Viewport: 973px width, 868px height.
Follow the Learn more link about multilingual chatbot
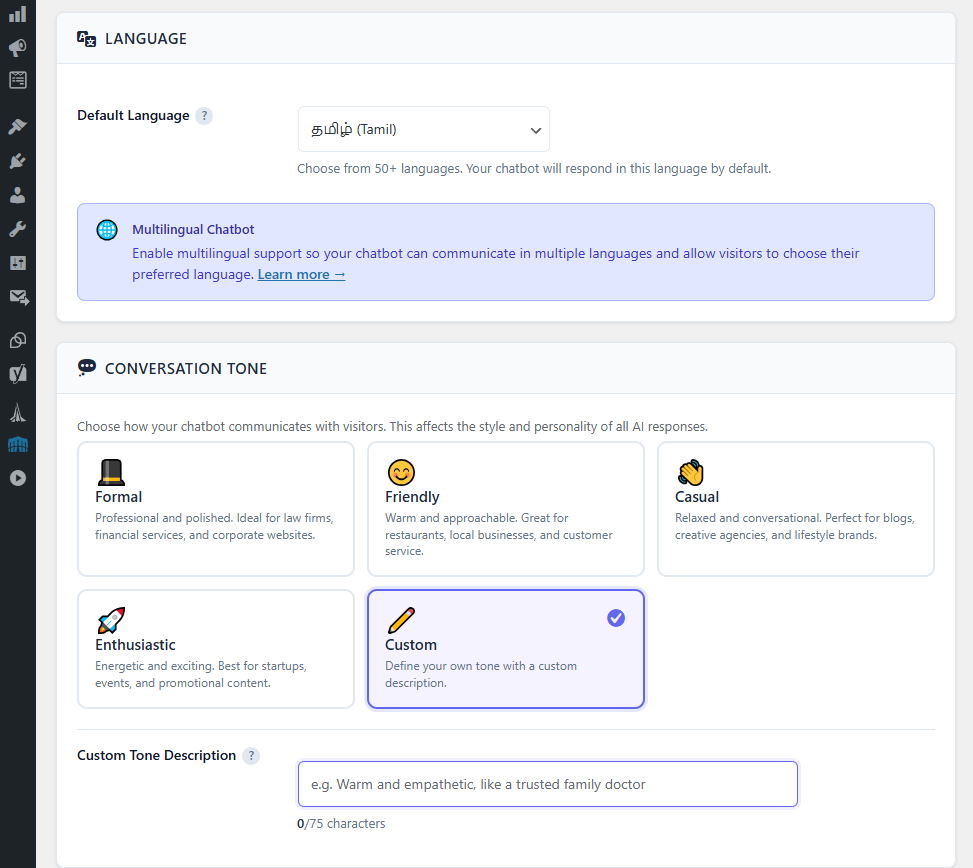tap(301, 274)
